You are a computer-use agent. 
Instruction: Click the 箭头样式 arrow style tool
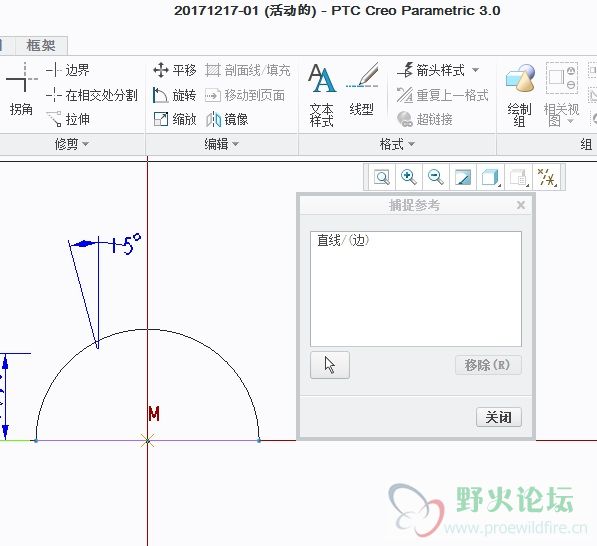(431, 70)
